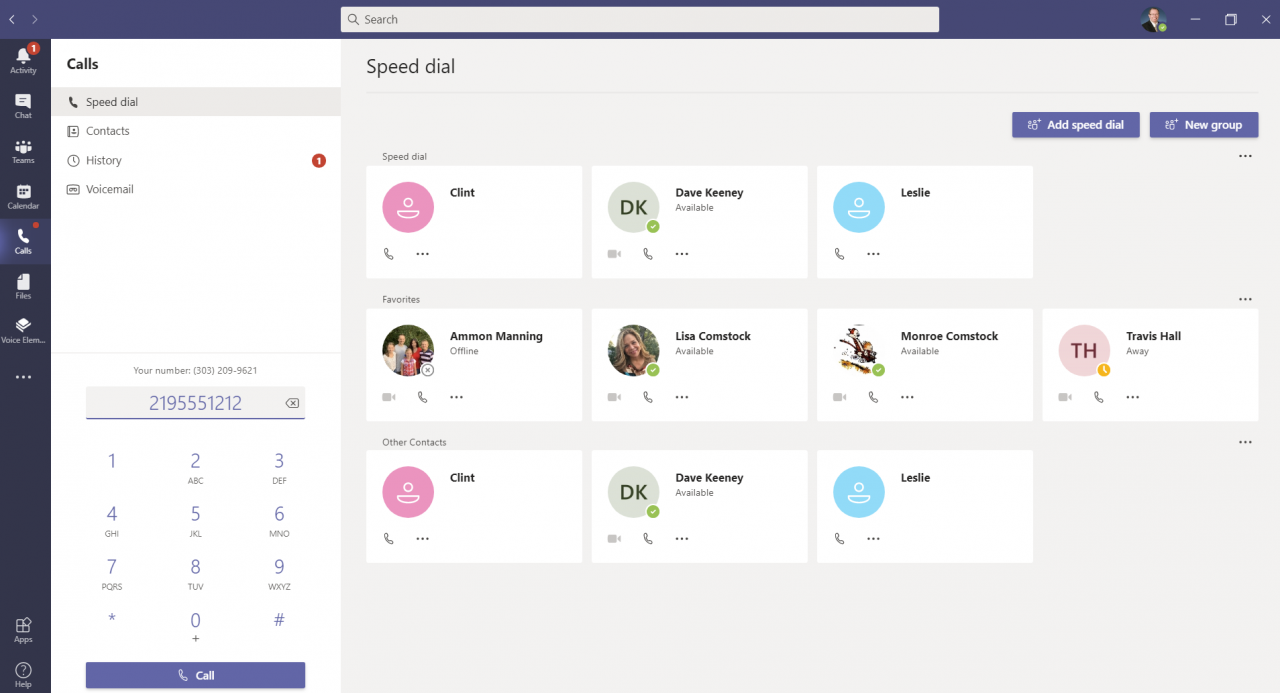Start a video call with Dave Keeney
The width and height of the screenshot is (1280, 693).
613,253
